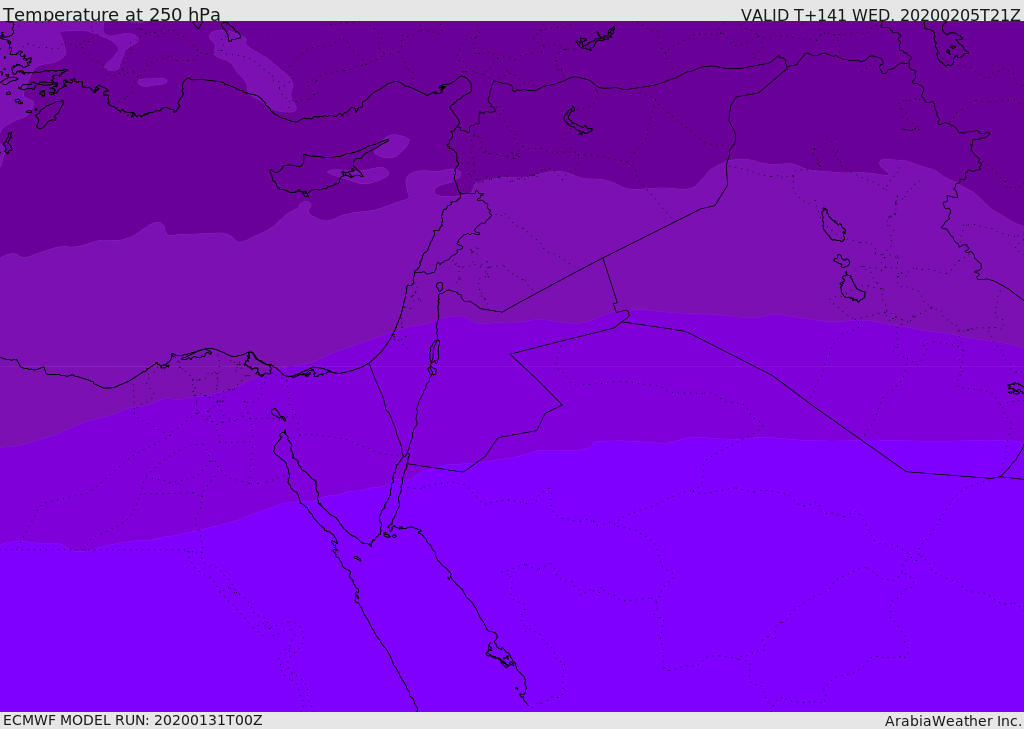1024x729 pixels.
Task: Click the 'Temperature at 250 hPa' title
Action: tap(112, 14)
